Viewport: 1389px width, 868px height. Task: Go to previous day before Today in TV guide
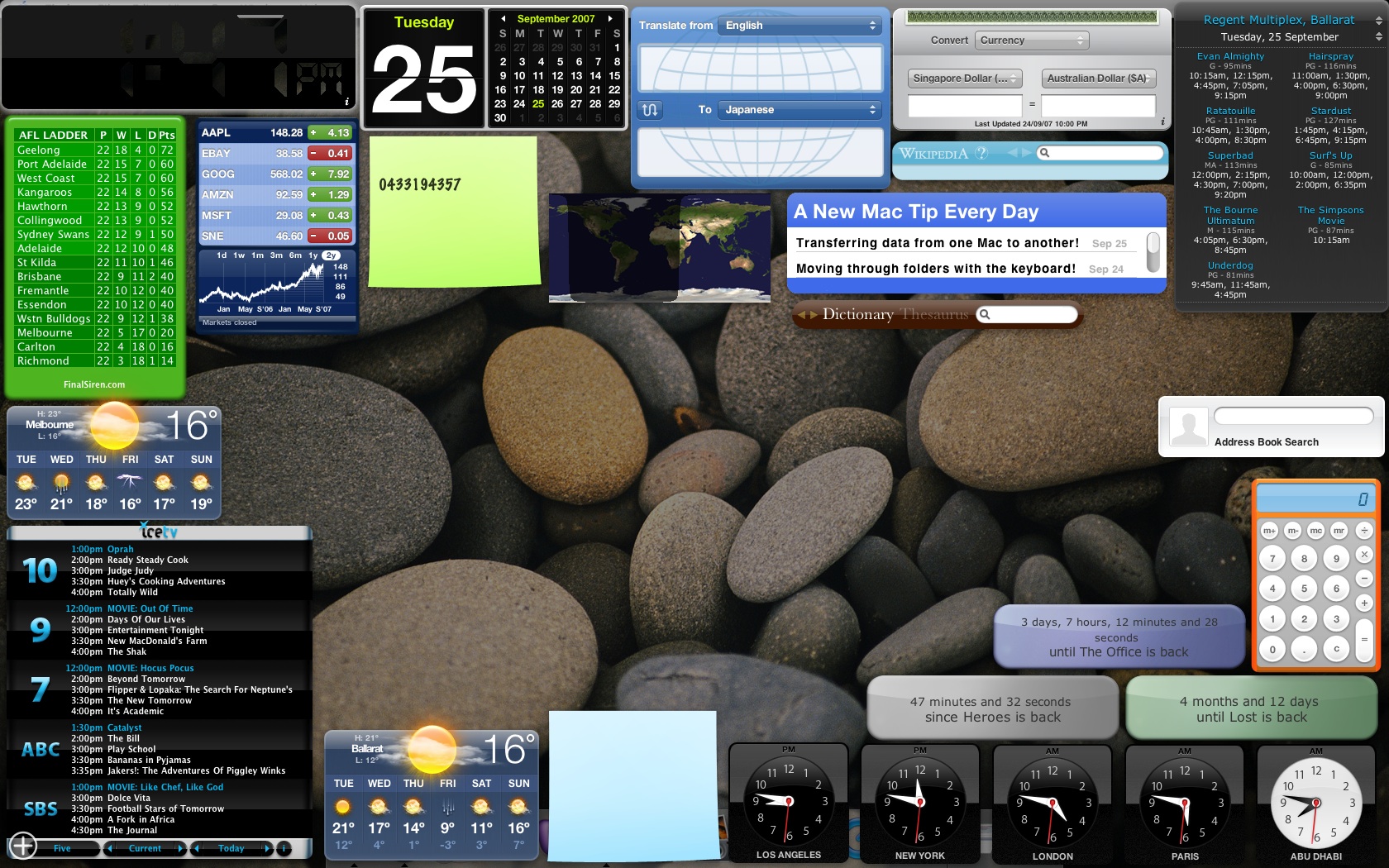(196, 848)
